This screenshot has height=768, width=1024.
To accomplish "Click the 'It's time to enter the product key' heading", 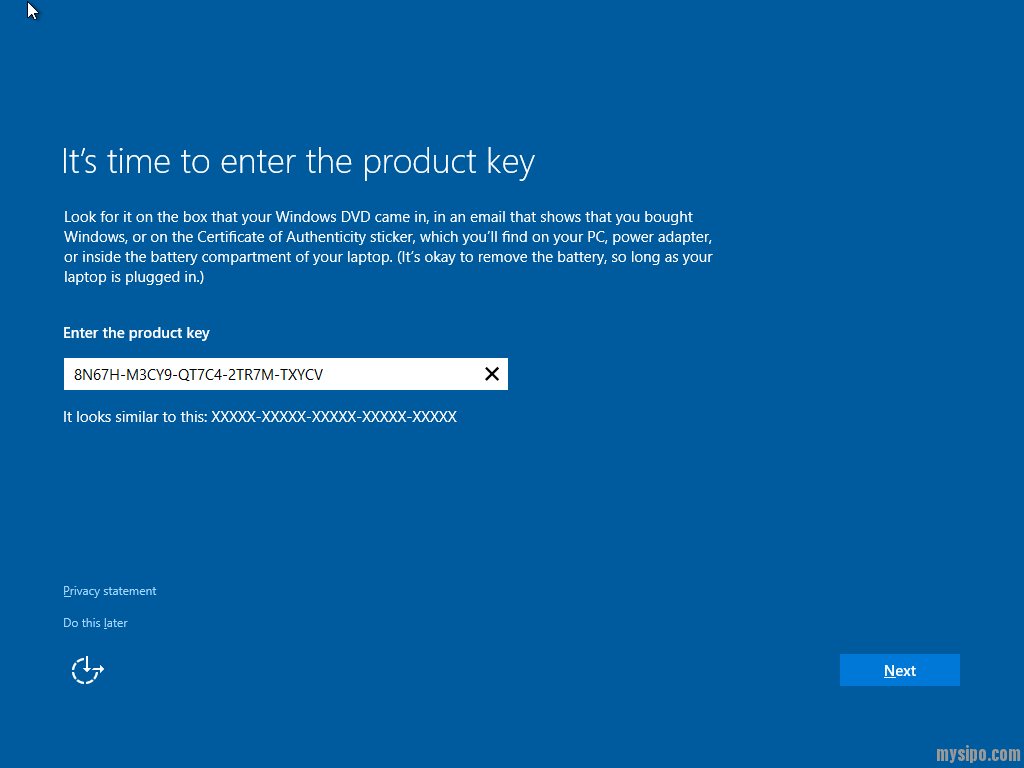I will click(299, 162).
